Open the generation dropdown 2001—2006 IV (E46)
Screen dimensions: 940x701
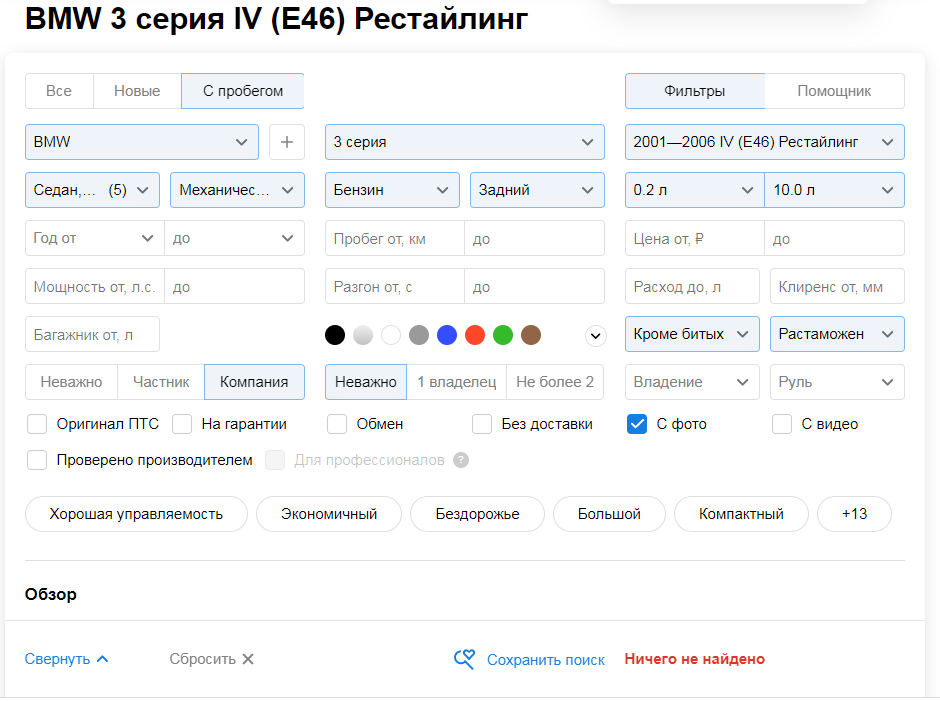pos(764,142)
